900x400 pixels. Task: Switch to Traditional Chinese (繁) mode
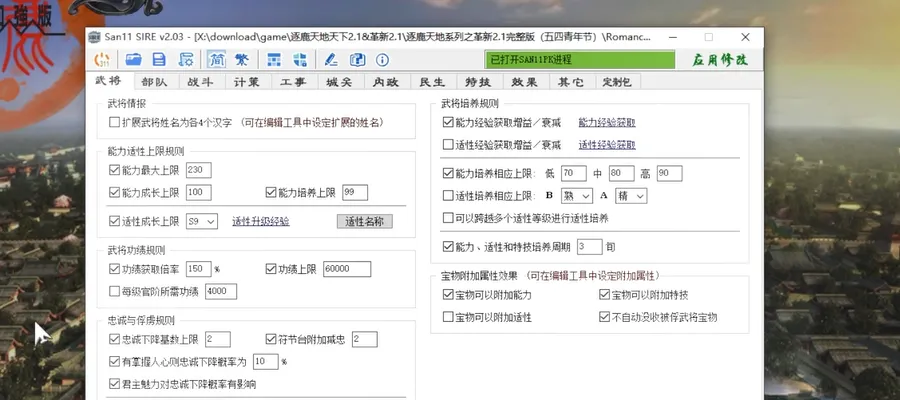[x=242, y=60]
